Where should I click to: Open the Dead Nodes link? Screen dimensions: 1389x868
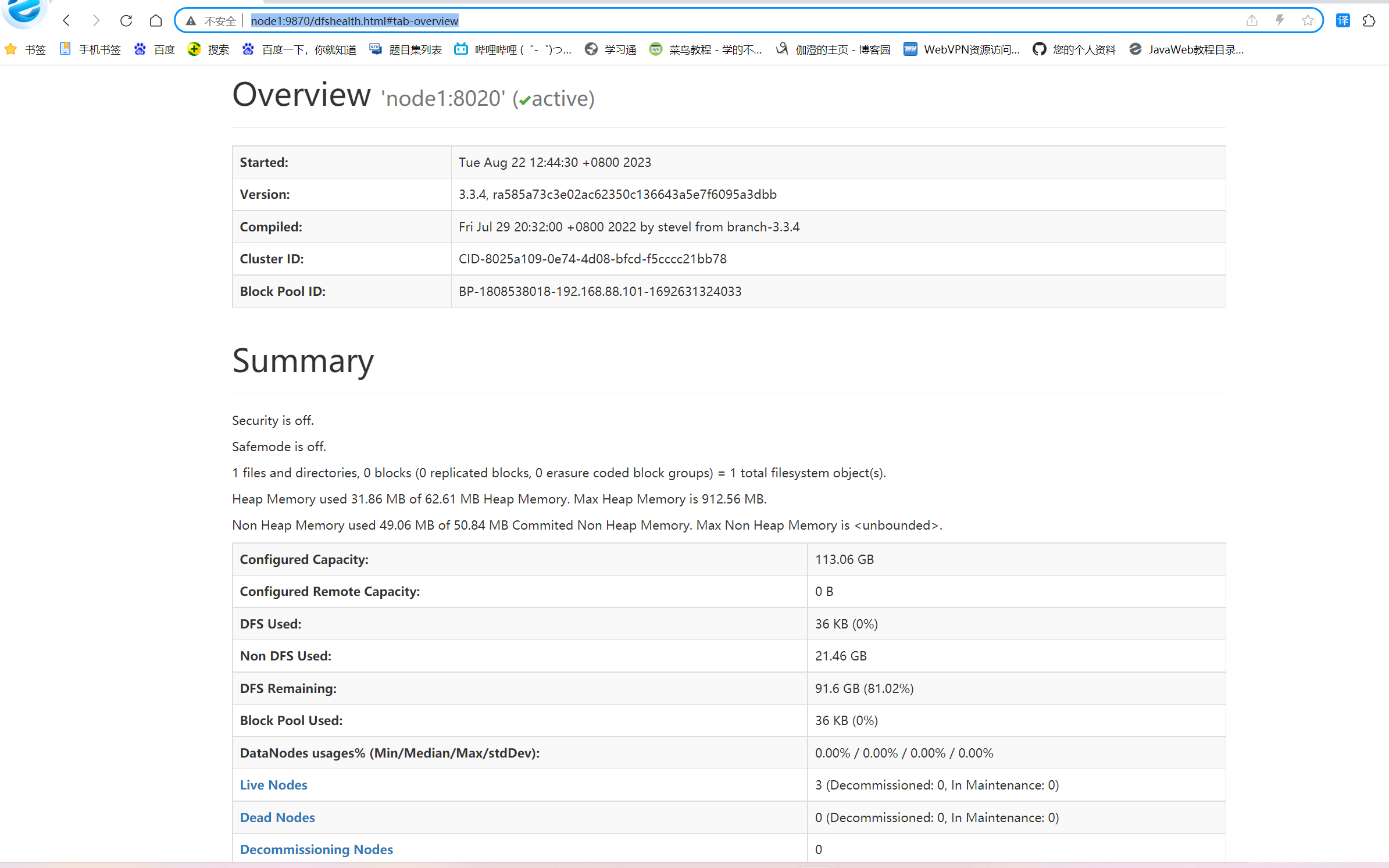(277, 817)
